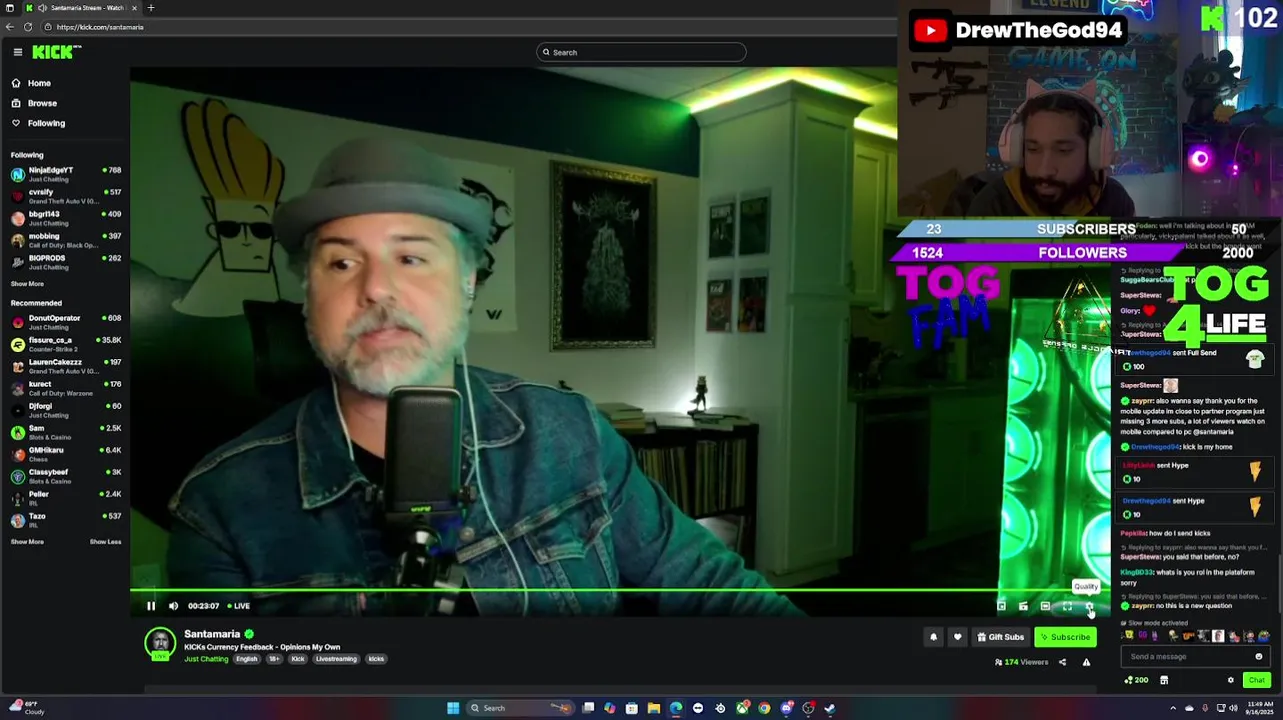Enter fullscreen on the video player

[x=1067, y=606]
